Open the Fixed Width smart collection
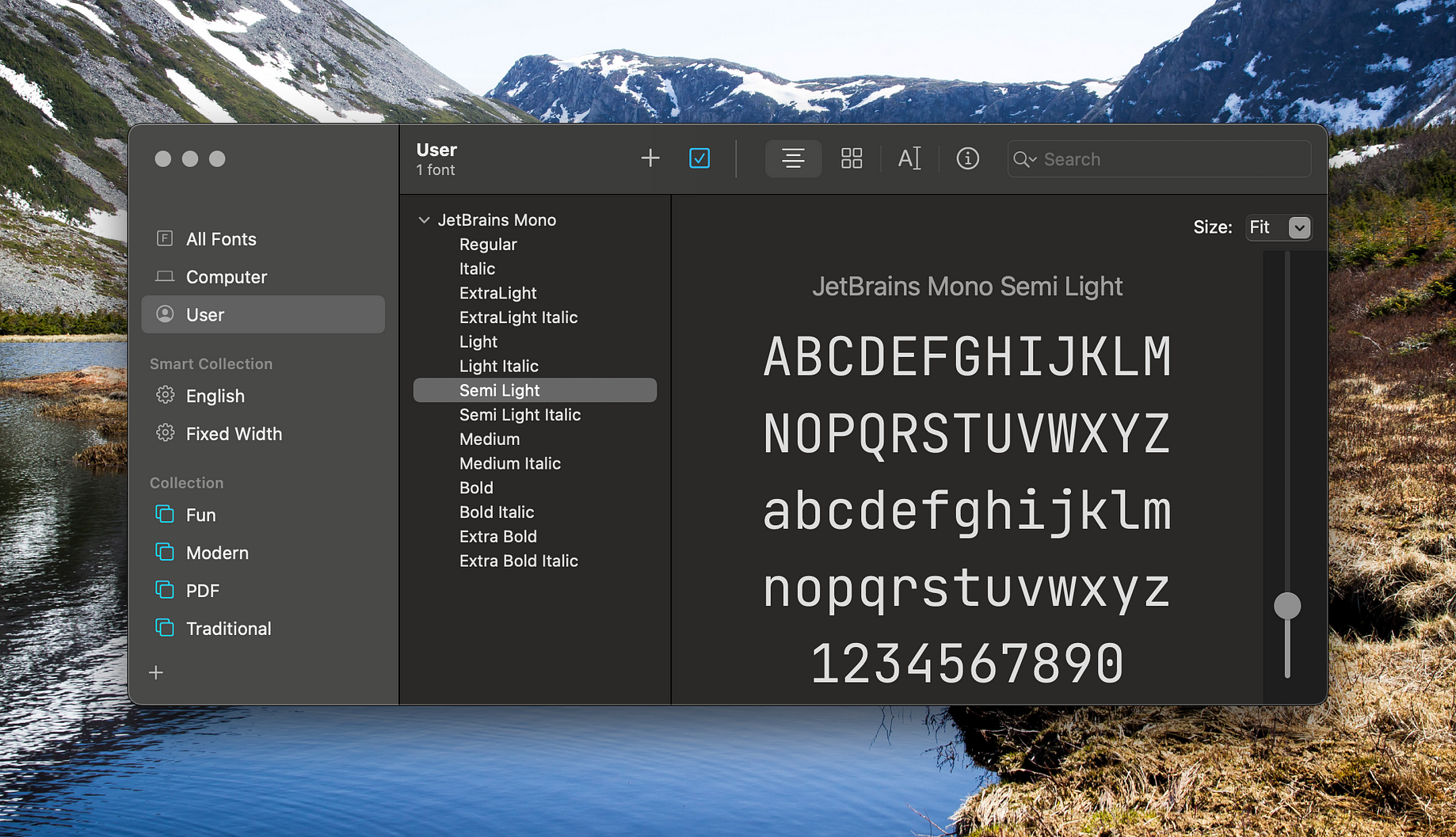This screenshot has height=837, width=1456. (263, 434)
